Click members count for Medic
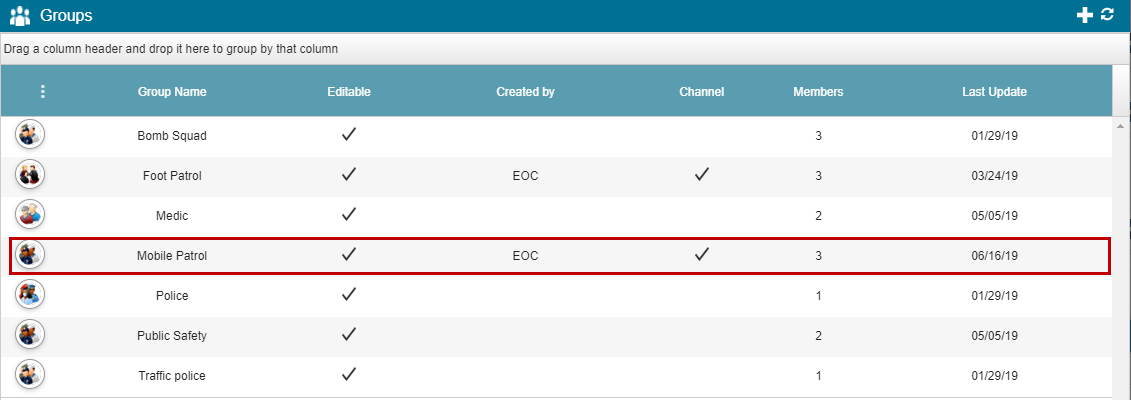This screenshot has height=400, width=1131. coord(819,215)
